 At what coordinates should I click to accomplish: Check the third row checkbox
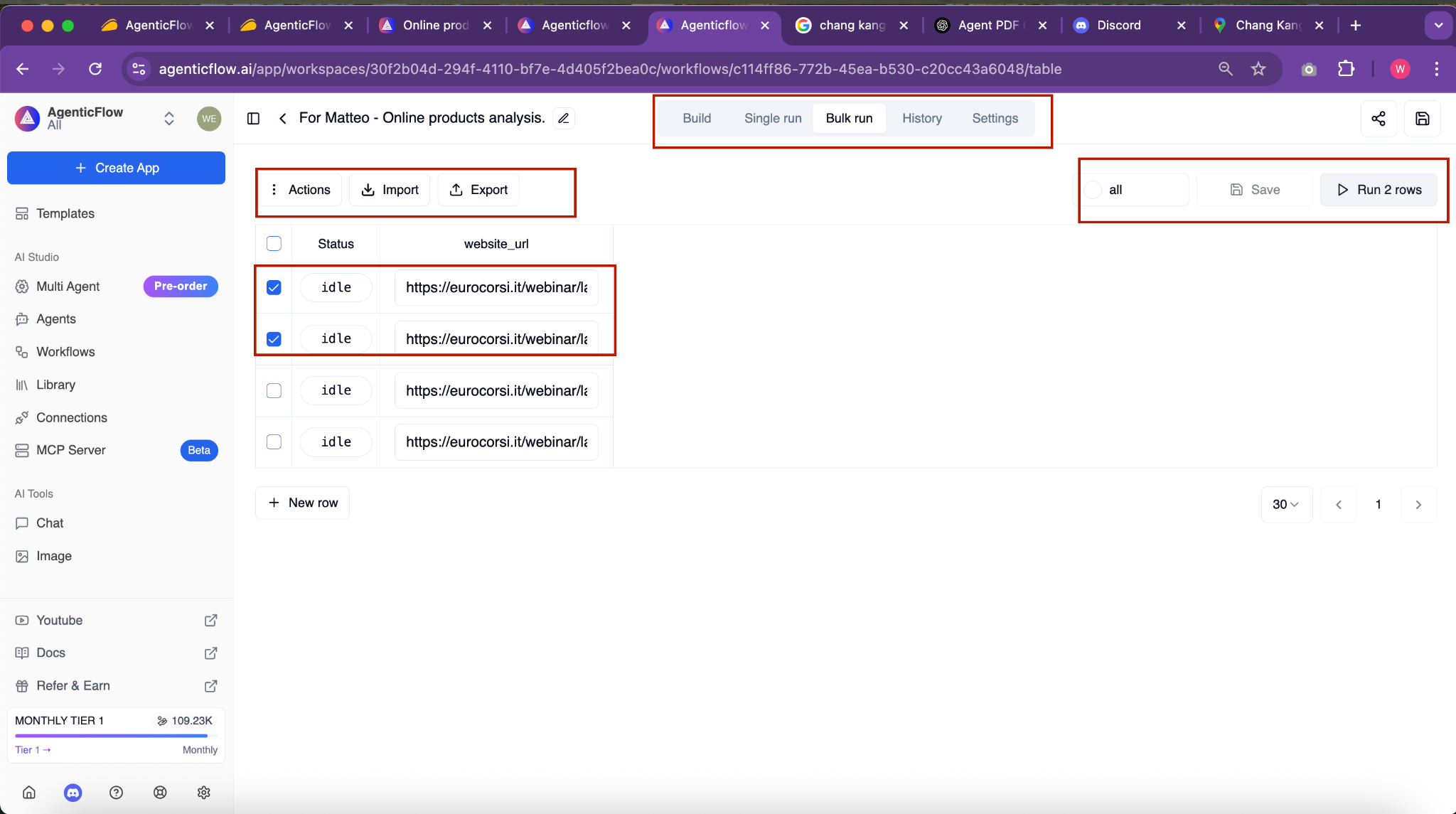point(274,390)
